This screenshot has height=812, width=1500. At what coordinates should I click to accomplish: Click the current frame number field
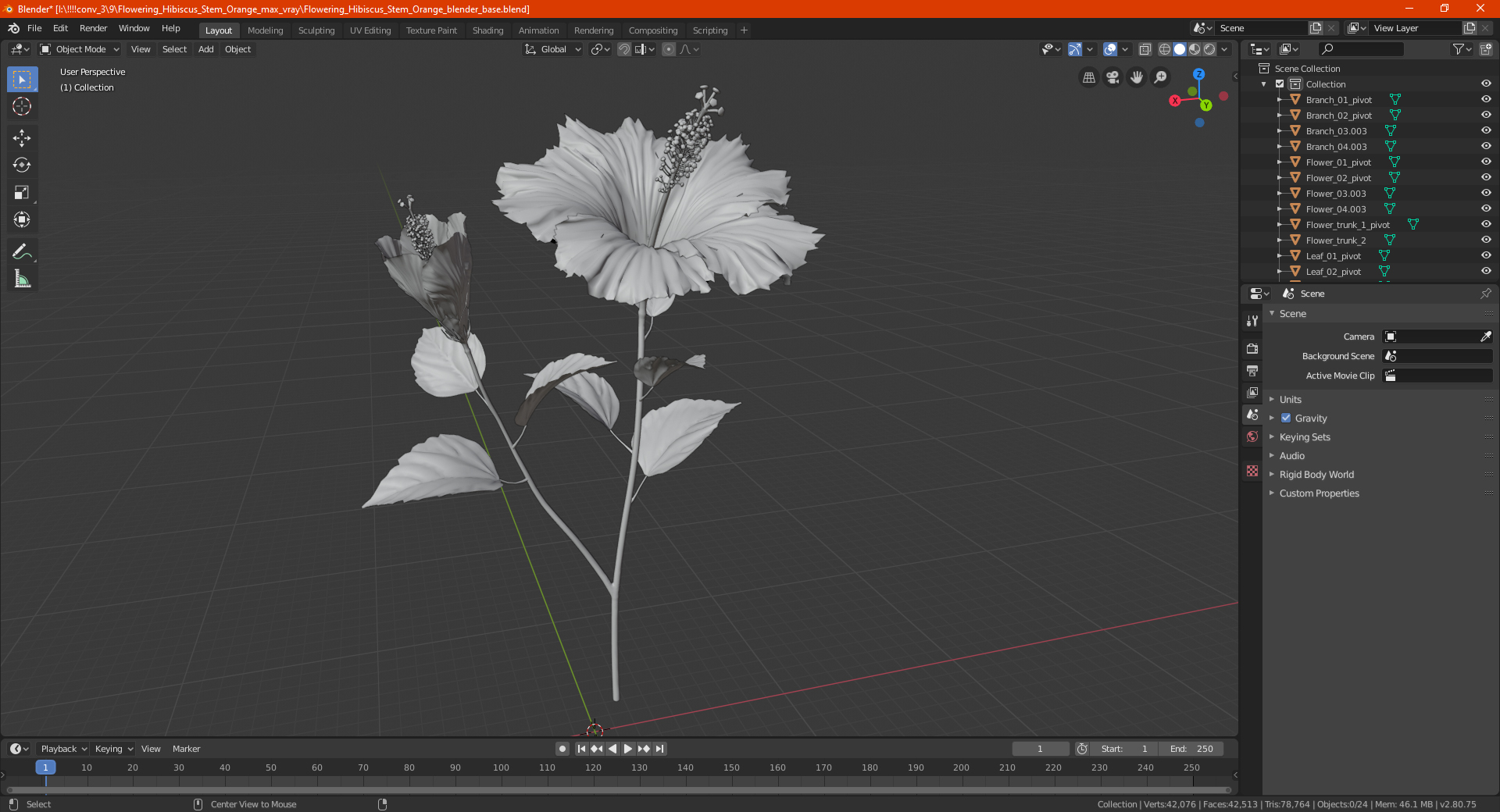(x=1041, y=749)
